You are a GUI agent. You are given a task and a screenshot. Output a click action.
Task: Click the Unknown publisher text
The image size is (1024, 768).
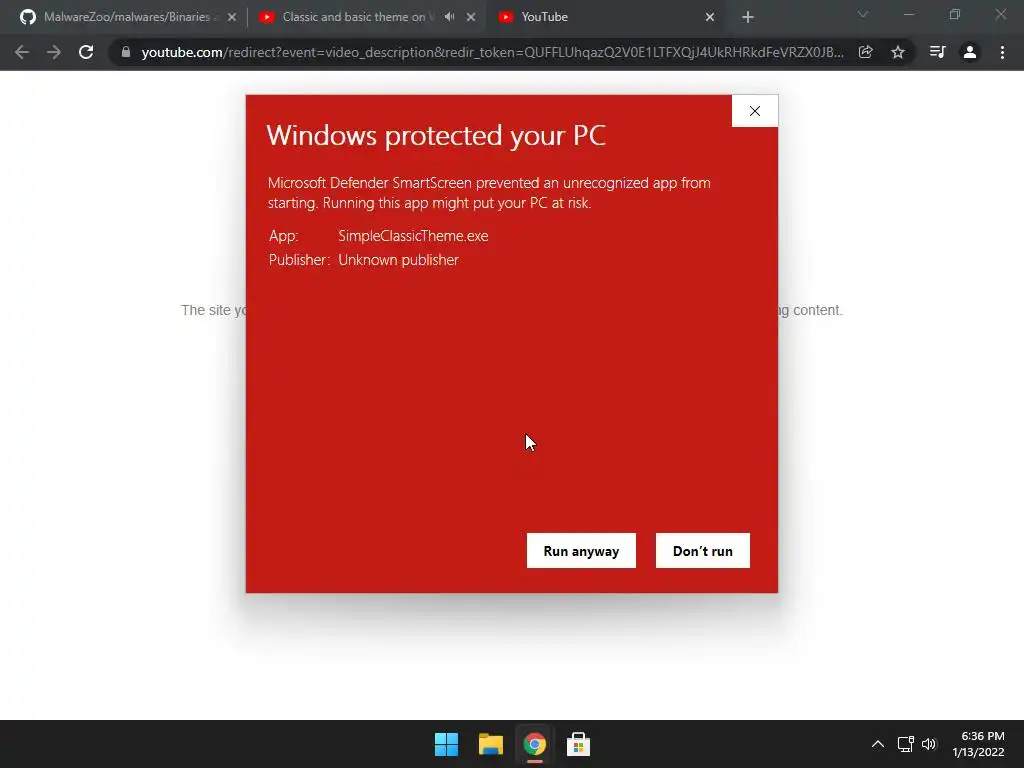398,260
